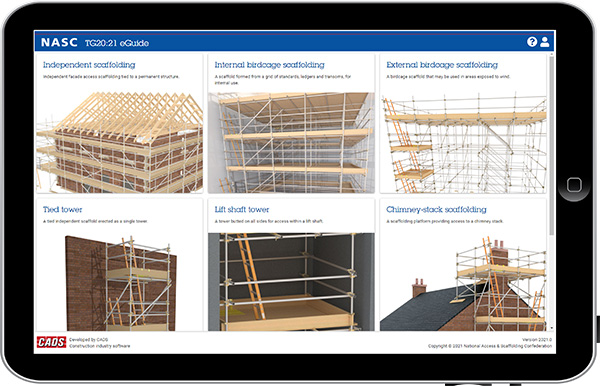Tap the tablet home button
The height and width of the screenshot is (386, 600).
(x=574, y=185)
